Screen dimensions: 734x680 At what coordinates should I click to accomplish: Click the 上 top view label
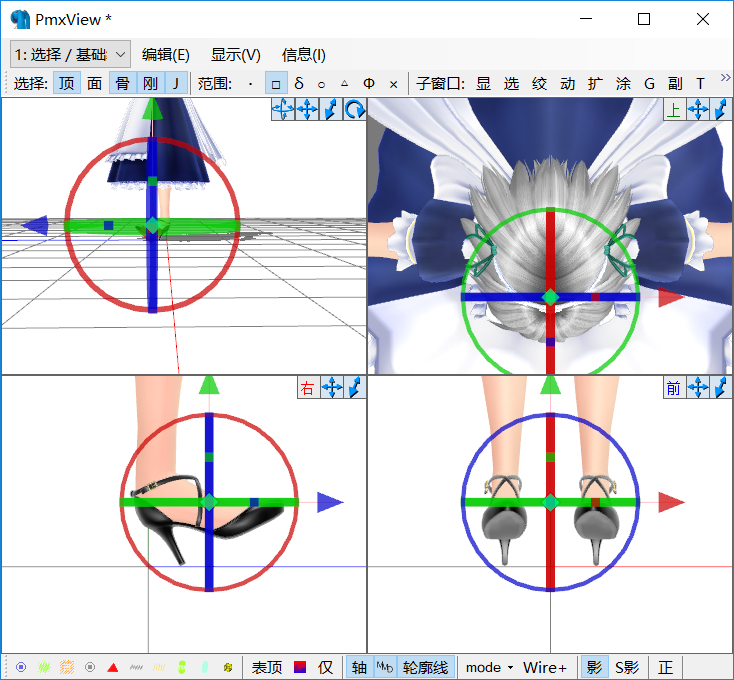pyautogui.click(x=674, y=110)
